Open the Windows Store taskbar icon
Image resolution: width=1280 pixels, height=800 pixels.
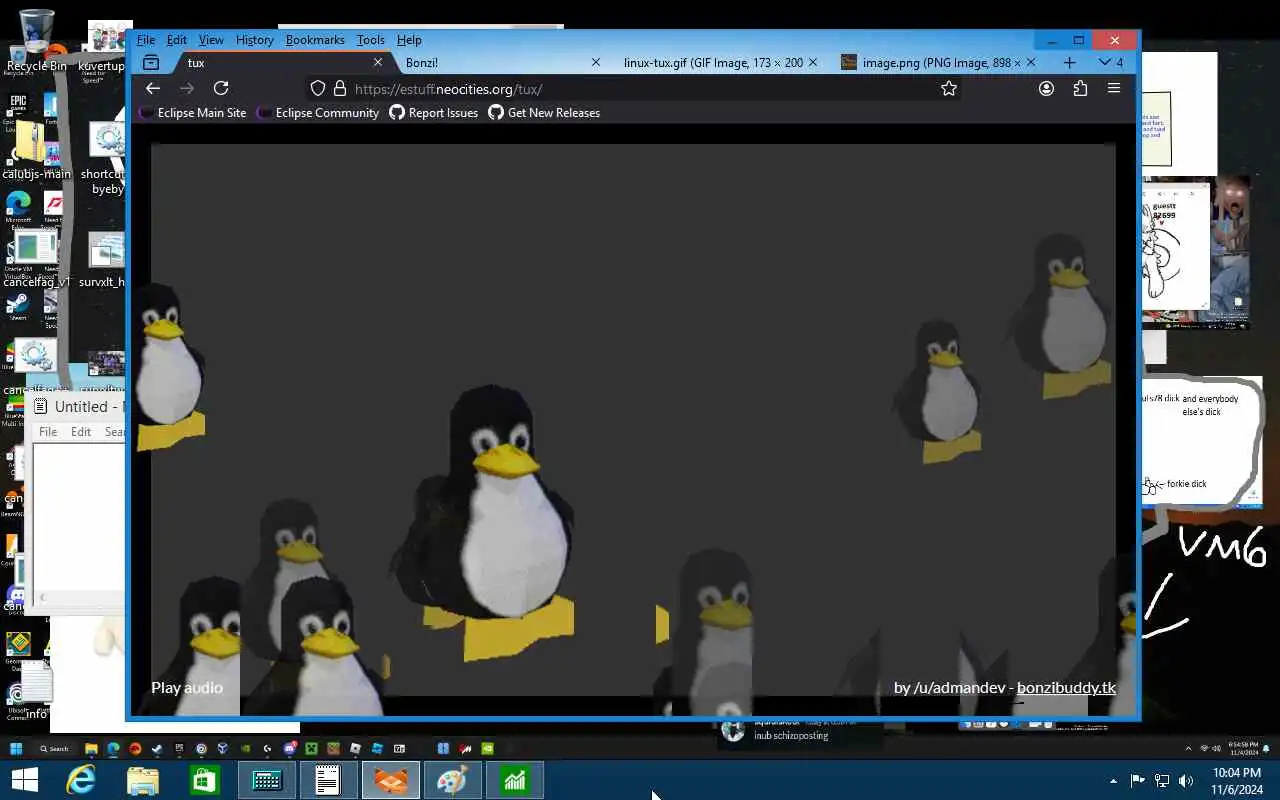pos(205,780)
